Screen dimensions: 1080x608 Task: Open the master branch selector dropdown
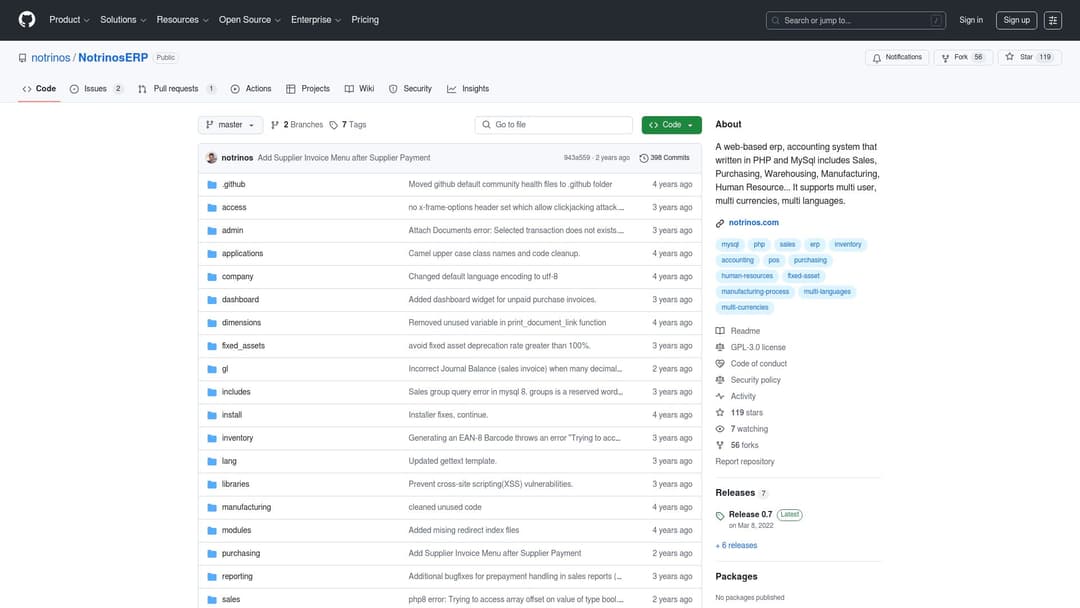[x=230, y=125]
